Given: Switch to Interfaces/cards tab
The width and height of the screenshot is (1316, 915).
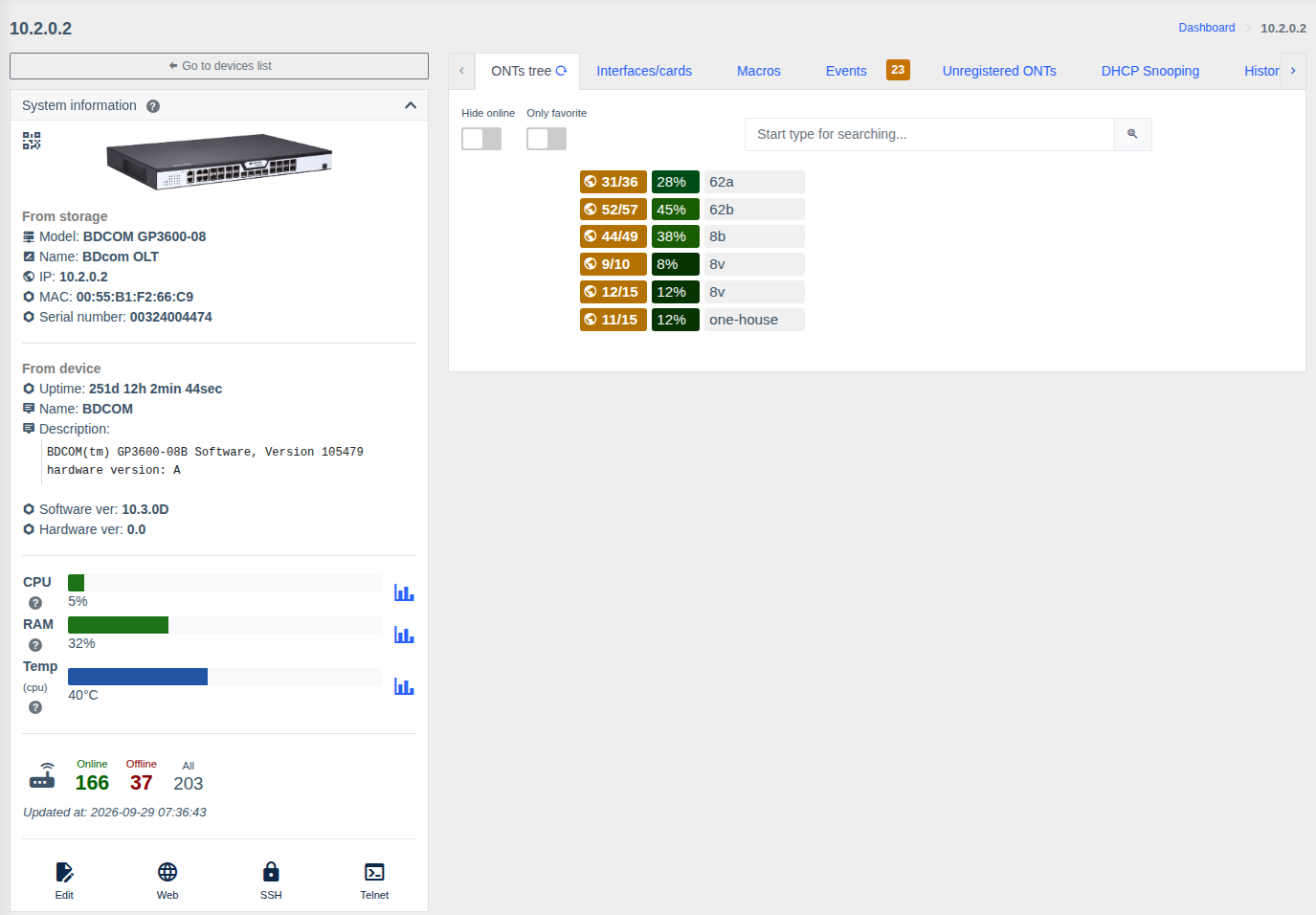Looking at the screenshot, I should pos(644,71).
